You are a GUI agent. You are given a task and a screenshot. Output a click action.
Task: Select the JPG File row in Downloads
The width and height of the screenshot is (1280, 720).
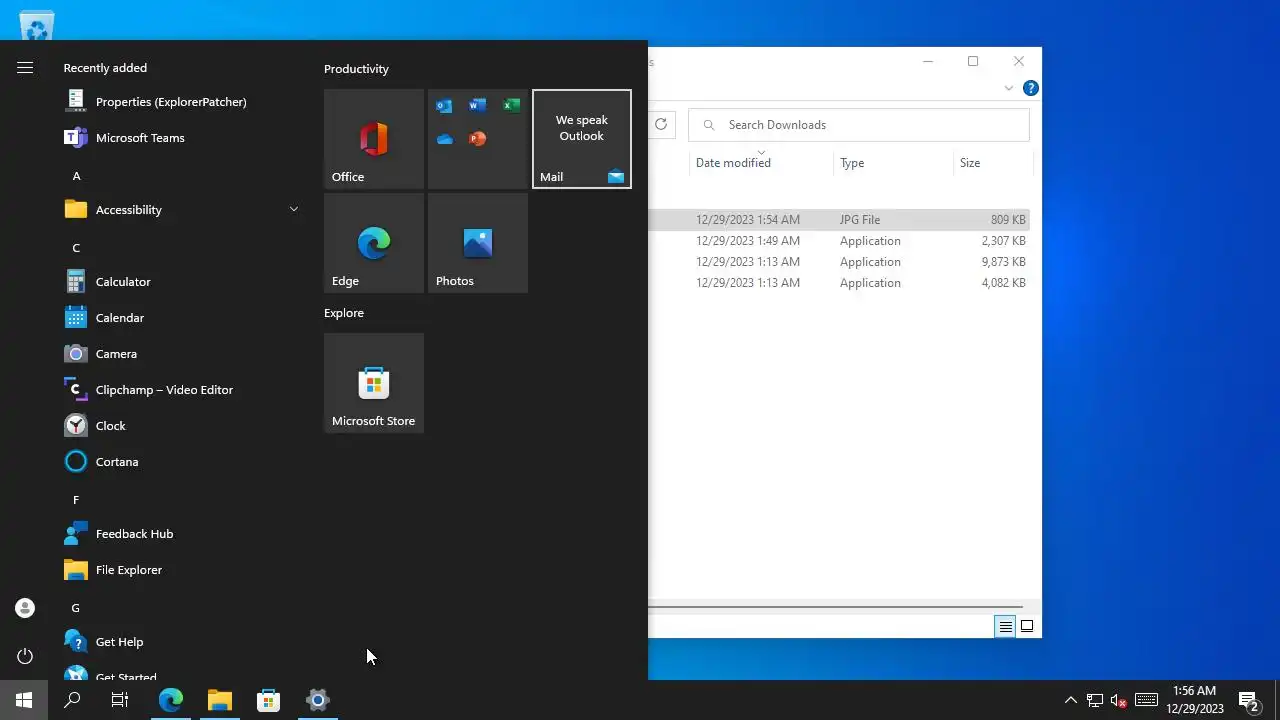838,219
